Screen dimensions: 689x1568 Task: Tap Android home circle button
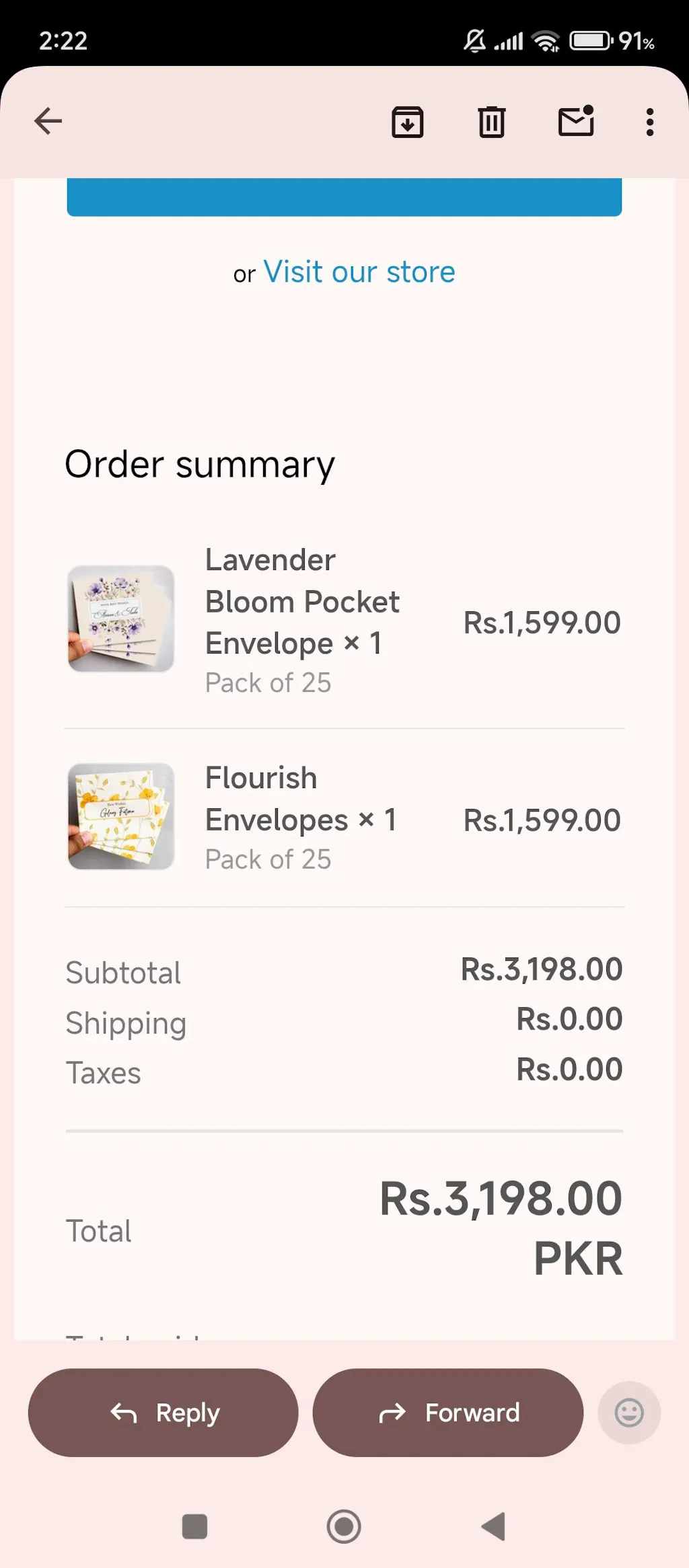pos(344,1526)
